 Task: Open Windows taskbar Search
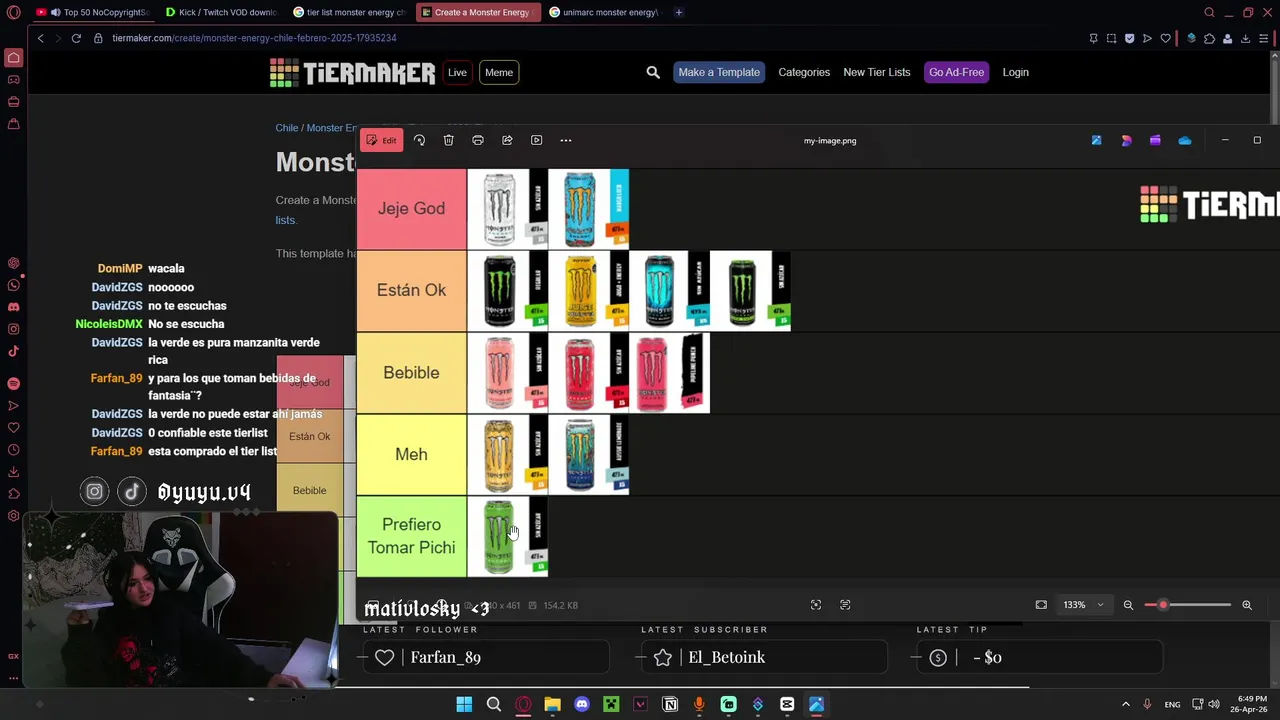494,704
